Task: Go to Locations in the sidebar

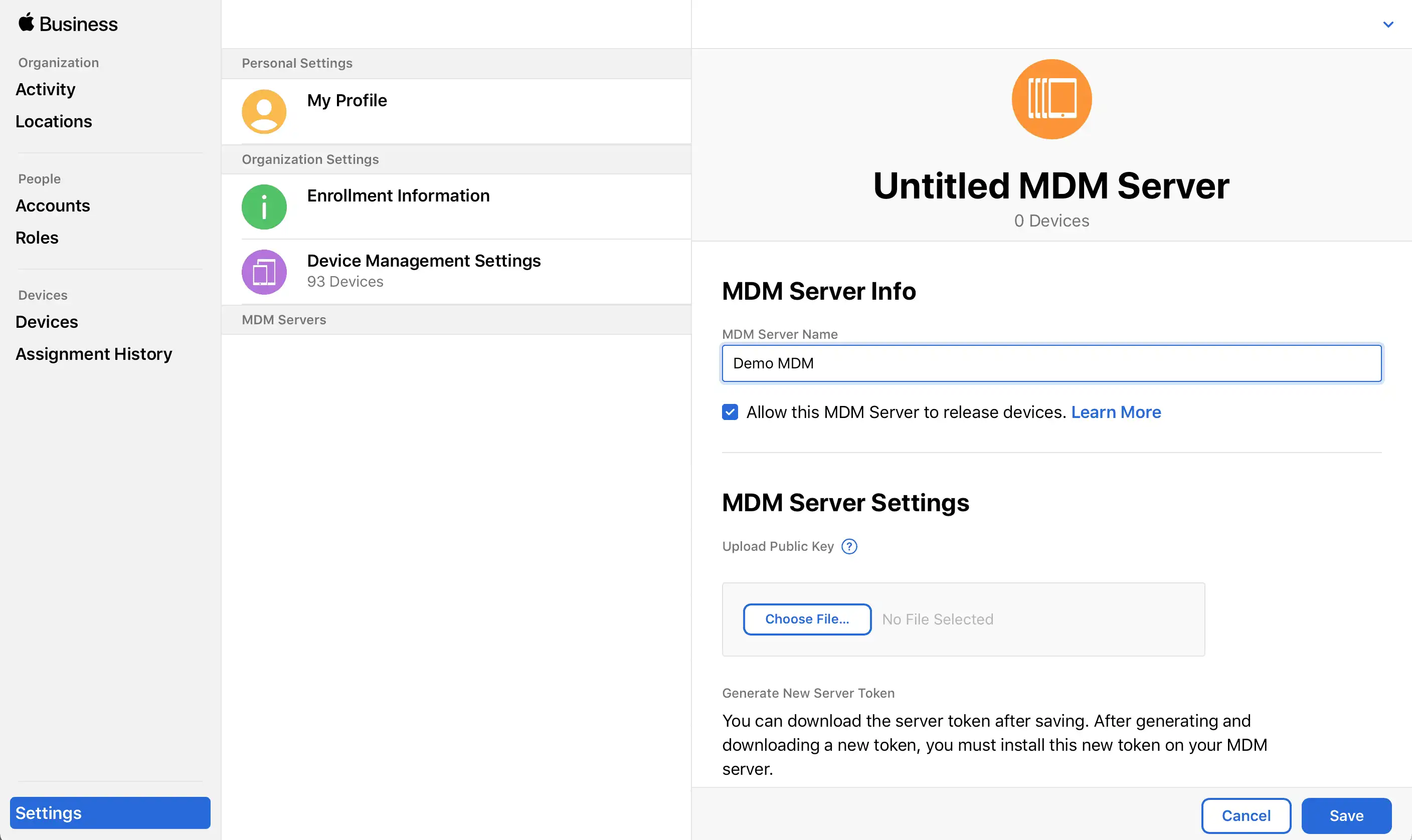Action: [x=54, y=122]
